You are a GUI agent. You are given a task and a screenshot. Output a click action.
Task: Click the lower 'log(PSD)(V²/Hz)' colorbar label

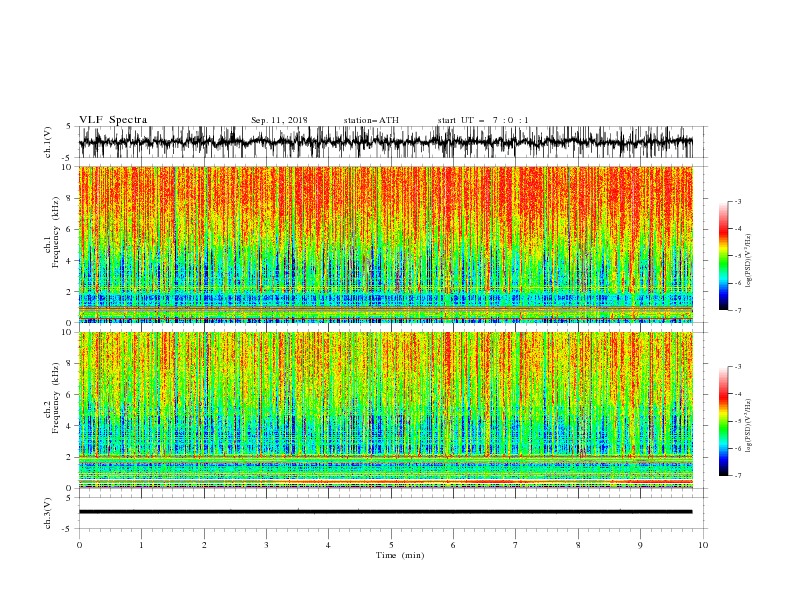click(x=748, y=427)
